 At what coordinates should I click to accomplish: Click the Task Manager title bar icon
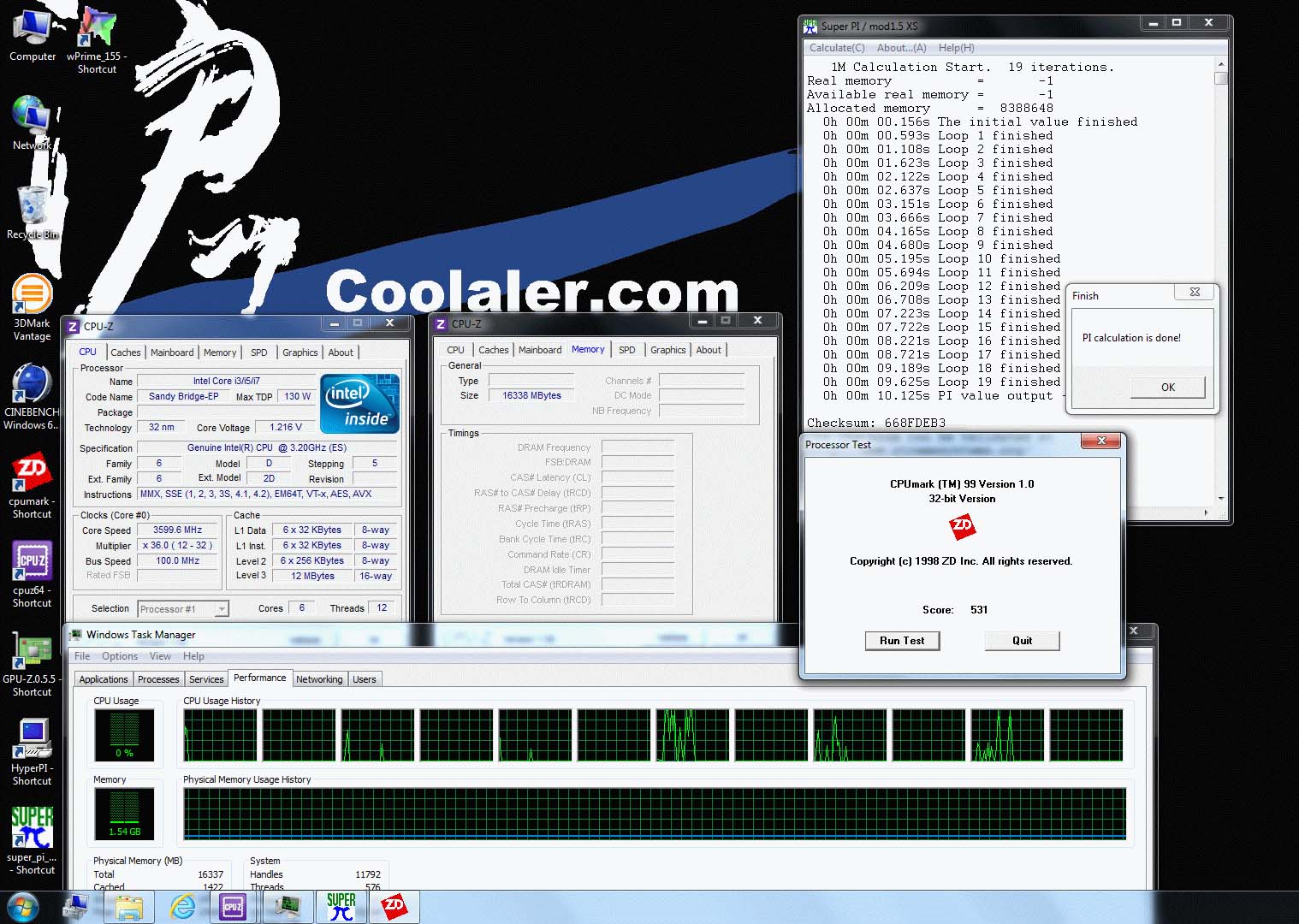click(75, 635)
